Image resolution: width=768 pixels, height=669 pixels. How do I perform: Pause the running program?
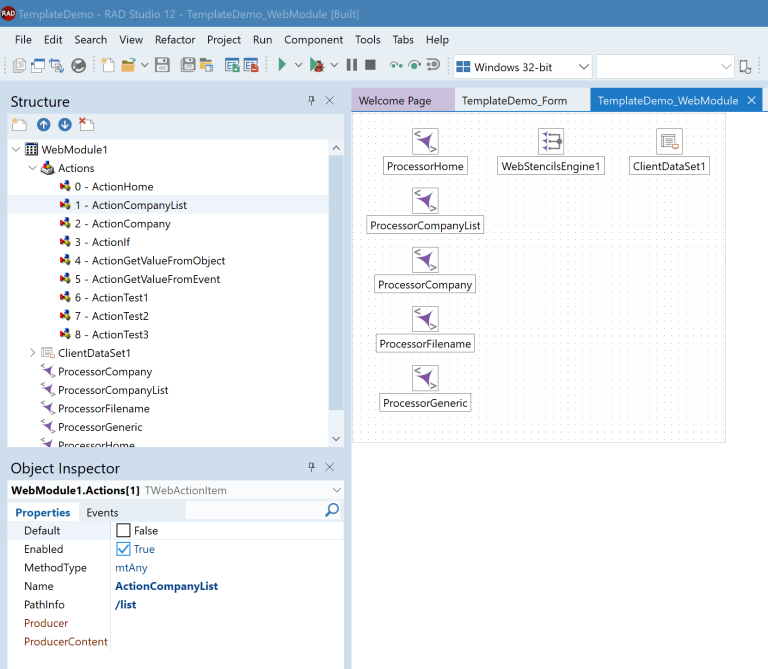point(352,65)
